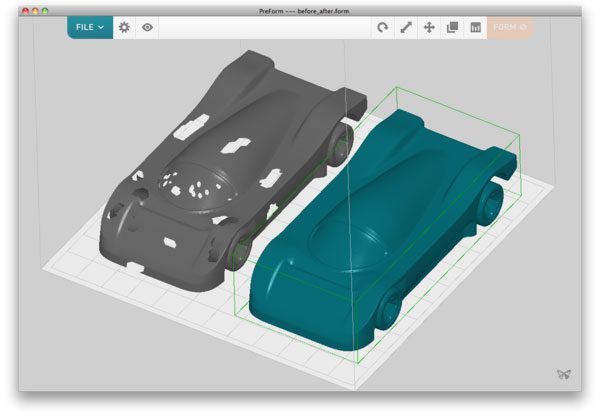The width and height of the screenshot is (600, 417).
Task: Open the Duplicate/Layout tool
Action: [x=452, y=27]
